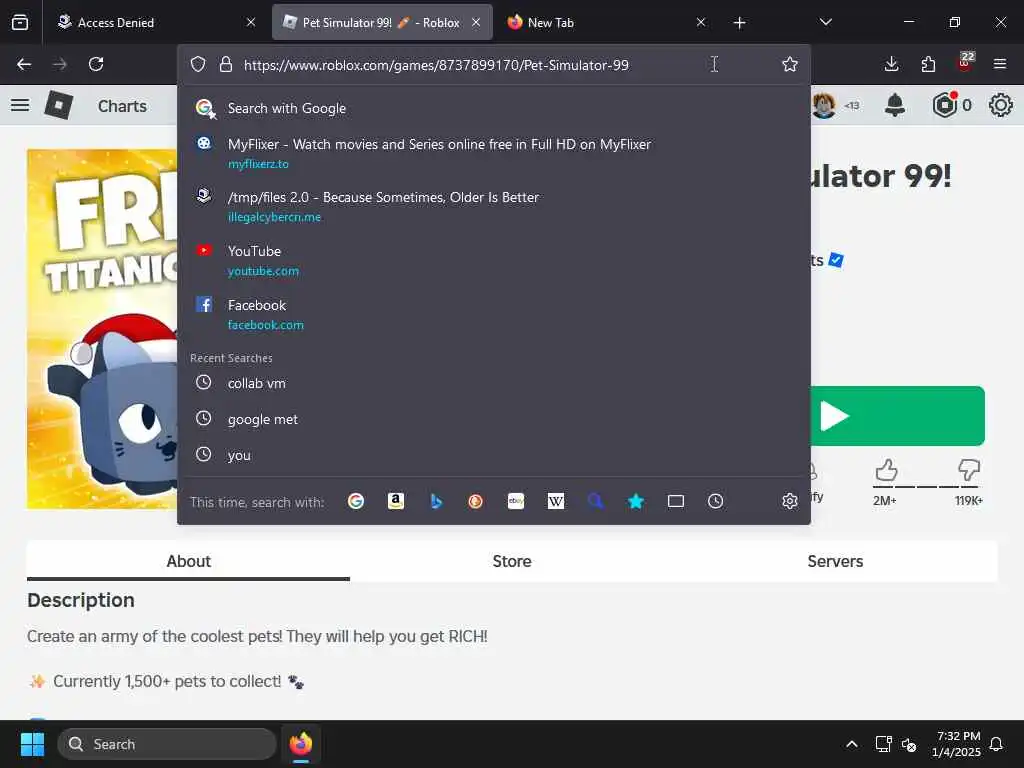This screenshot has height=768, width=1024.
Task: Choose recent search google met
Action: tap(494, 419)
